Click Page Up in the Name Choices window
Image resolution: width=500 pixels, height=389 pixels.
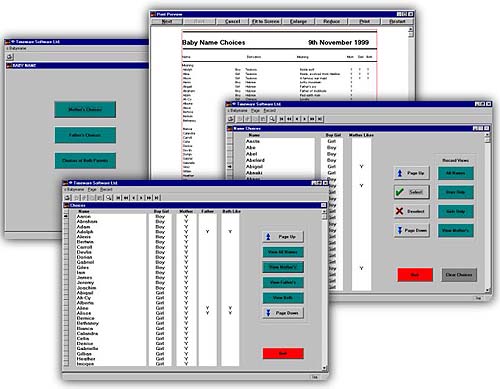click(411, 173)
